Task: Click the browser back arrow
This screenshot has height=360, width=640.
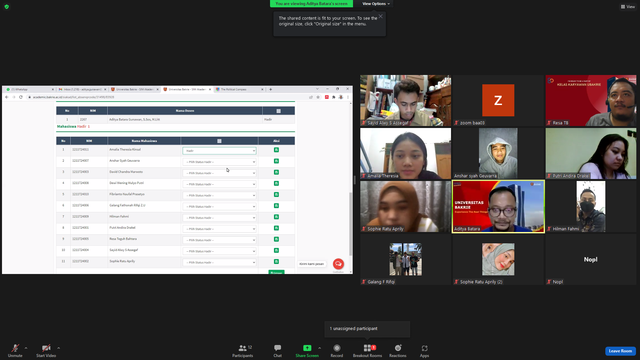Action: [x=7, y=97]
